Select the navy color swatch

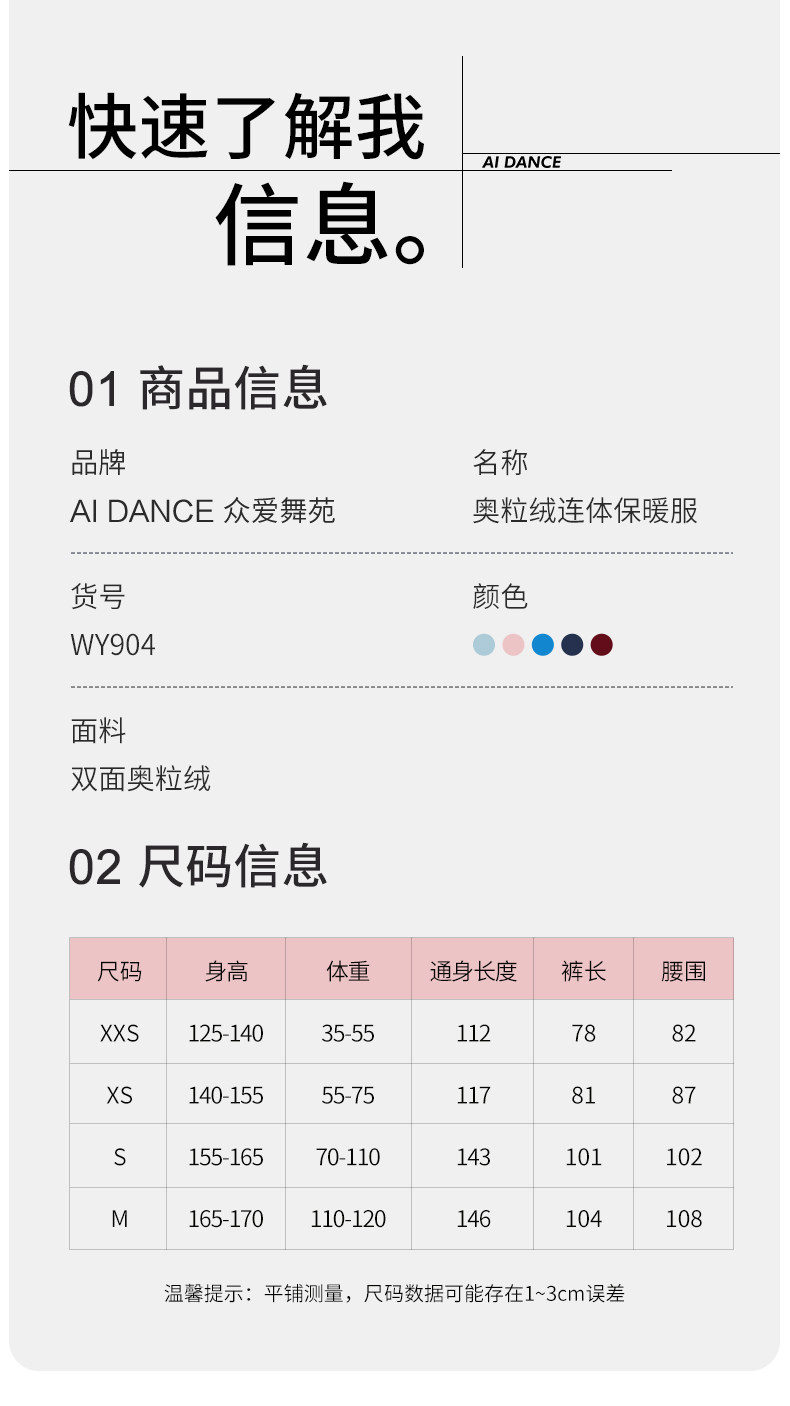tap(572, 645)
